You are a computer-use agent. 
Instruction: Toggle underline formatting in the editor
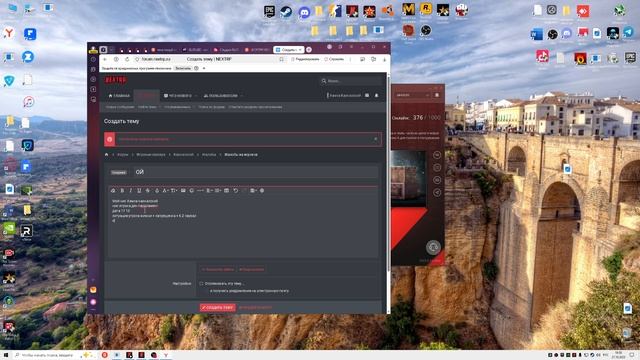pos(139,191)
